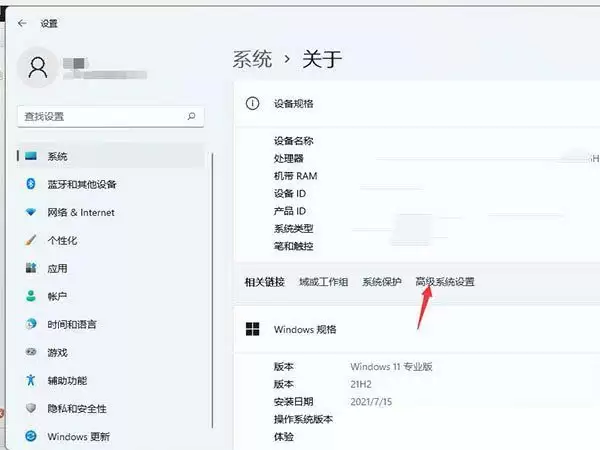This screenshot has height=450, width=600.
Task: Open 帐户 settings page
Action: point(57,296)
